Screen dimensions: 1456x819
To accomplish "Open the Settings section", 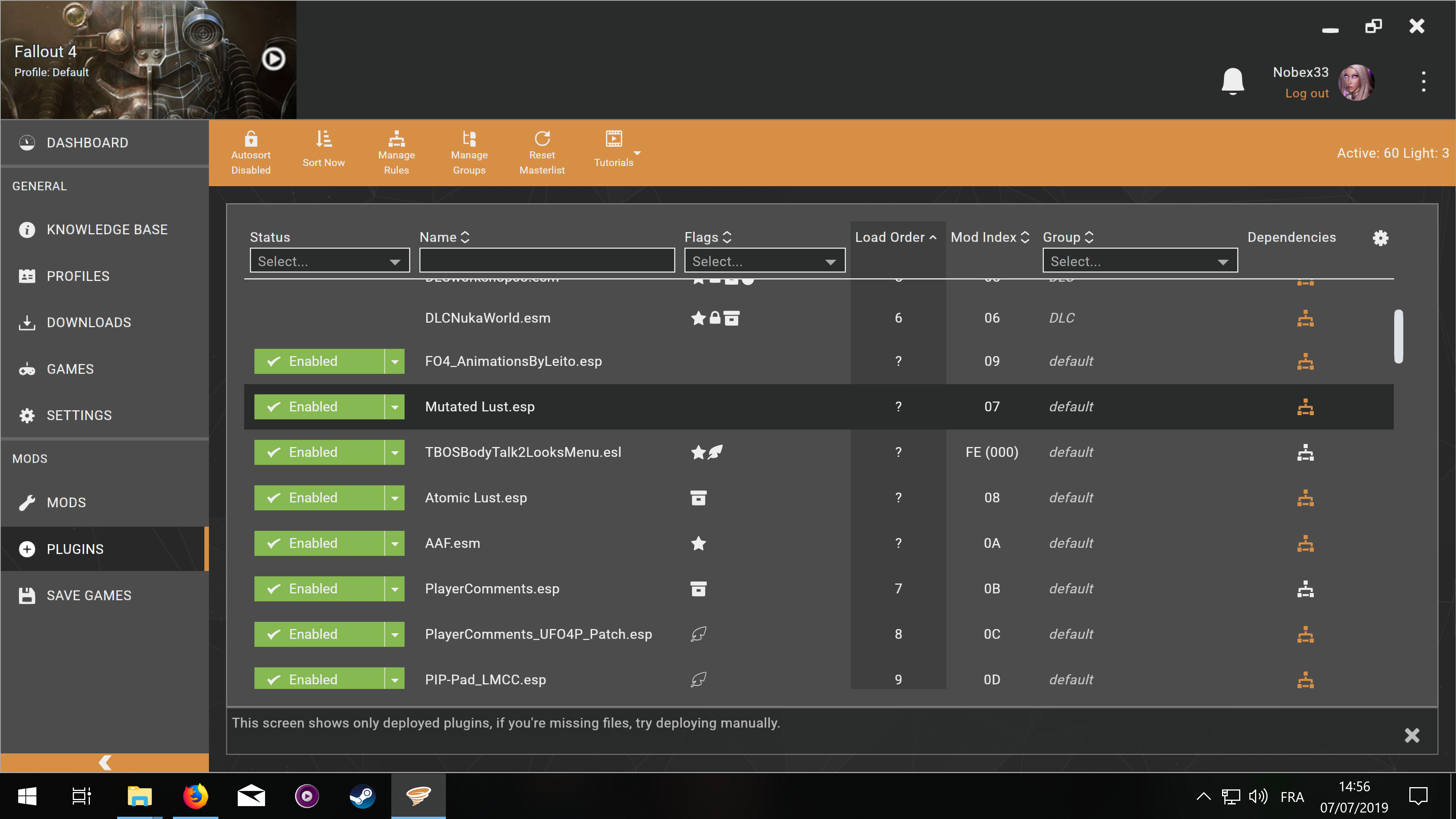I will tap(105, 416).
